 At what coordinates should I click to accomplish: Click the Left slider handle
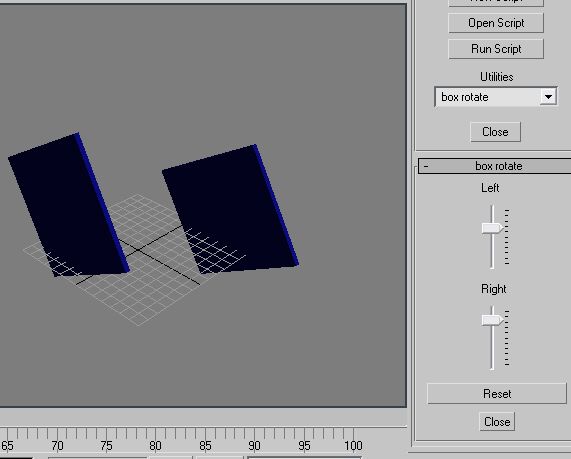[492, 228]
